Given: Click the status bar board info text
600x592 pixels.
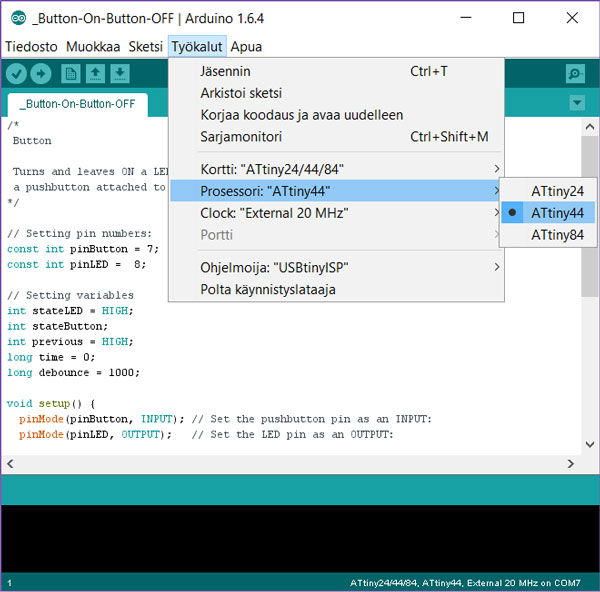Looking at the screenshot, I should click(x=465, y=583).
